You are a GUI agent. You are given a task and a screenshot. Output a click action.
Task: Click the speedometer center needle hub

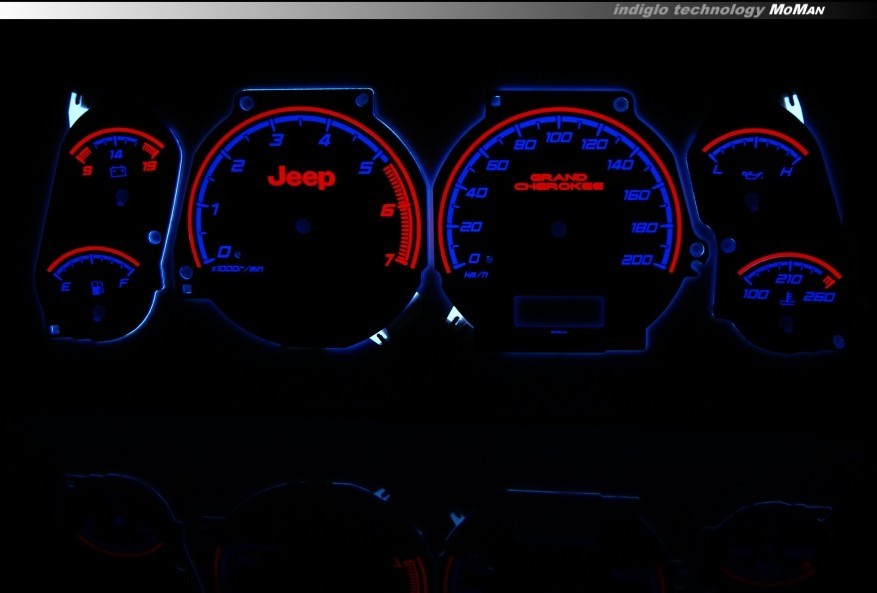(558, 229)
